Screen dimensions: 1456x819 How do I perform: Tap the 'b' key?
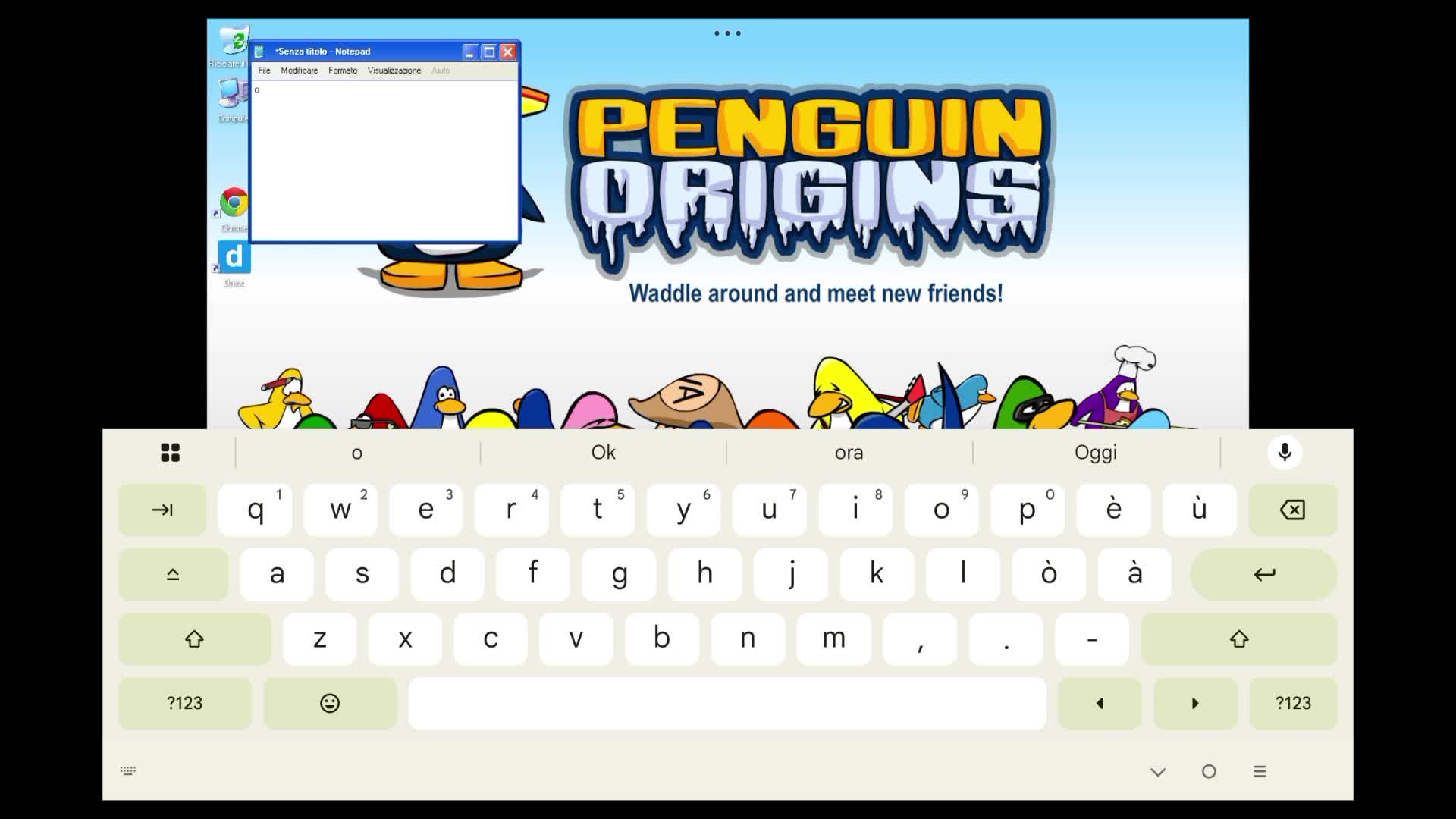[x=662, y=639]
